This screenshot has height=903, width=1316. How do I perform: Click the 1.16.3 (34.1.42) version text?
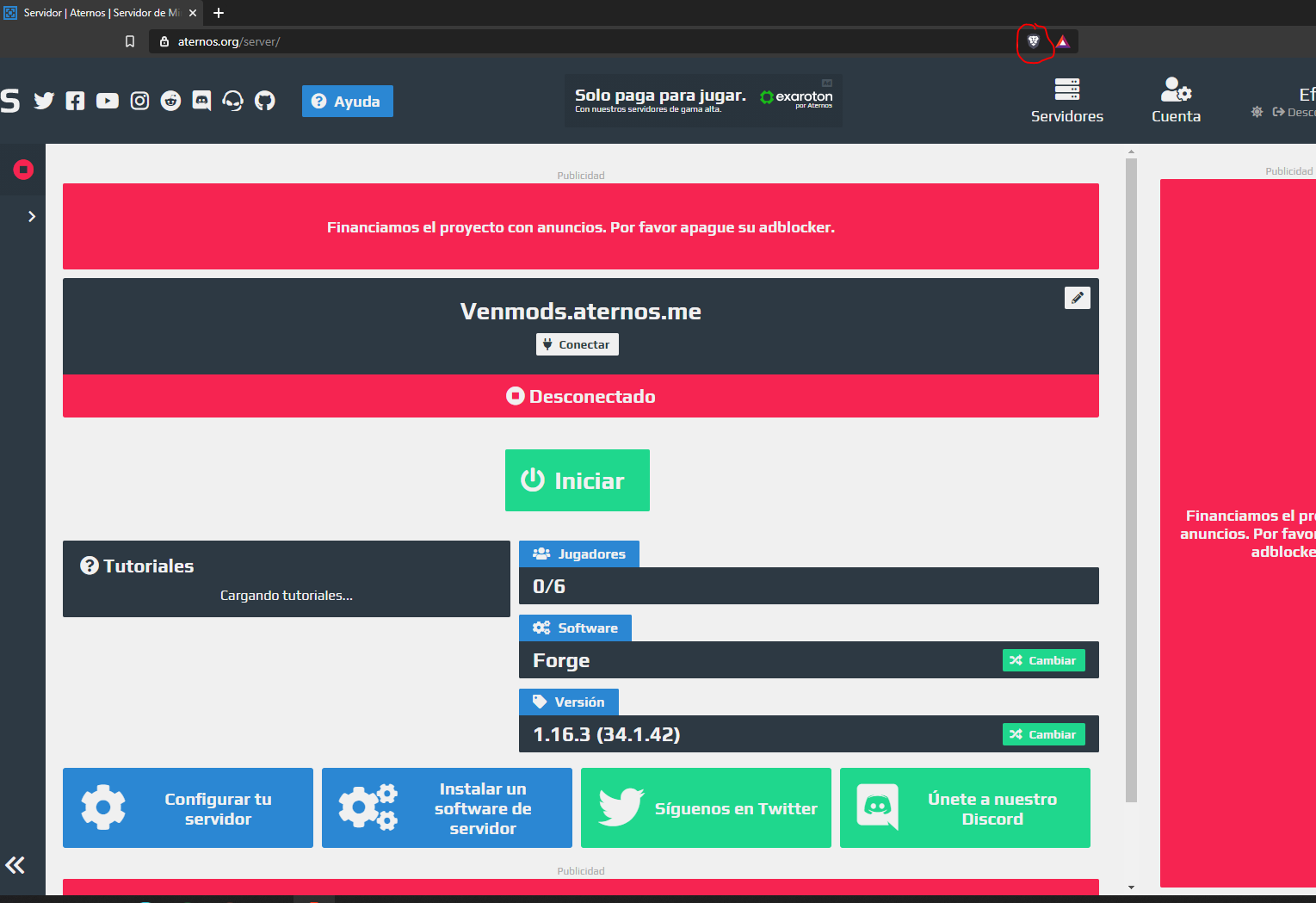point(607,734)
